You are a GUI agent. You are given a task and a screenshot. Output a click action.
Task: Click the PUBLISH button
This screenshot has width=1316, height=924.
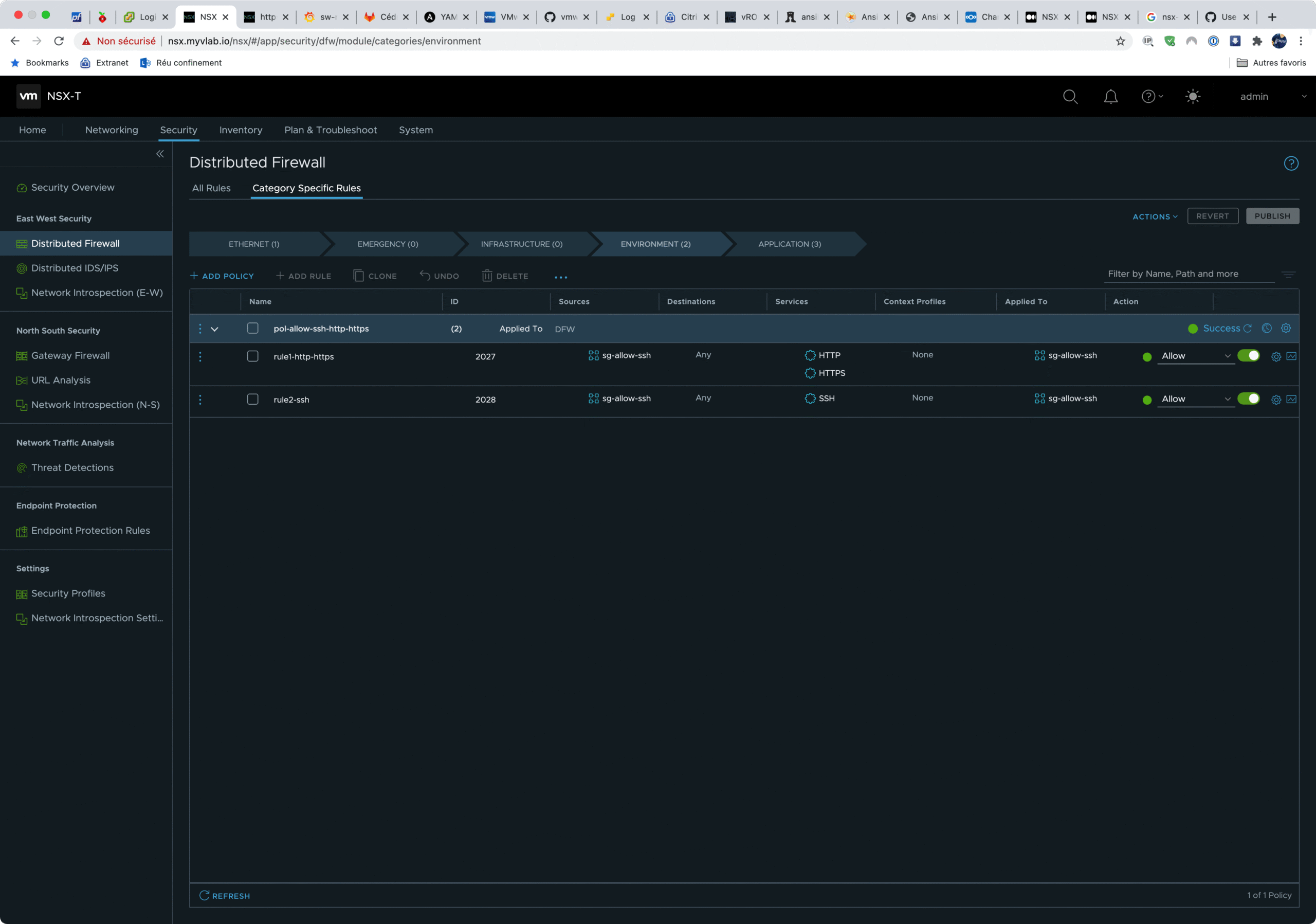click(x=1272, y=216)
